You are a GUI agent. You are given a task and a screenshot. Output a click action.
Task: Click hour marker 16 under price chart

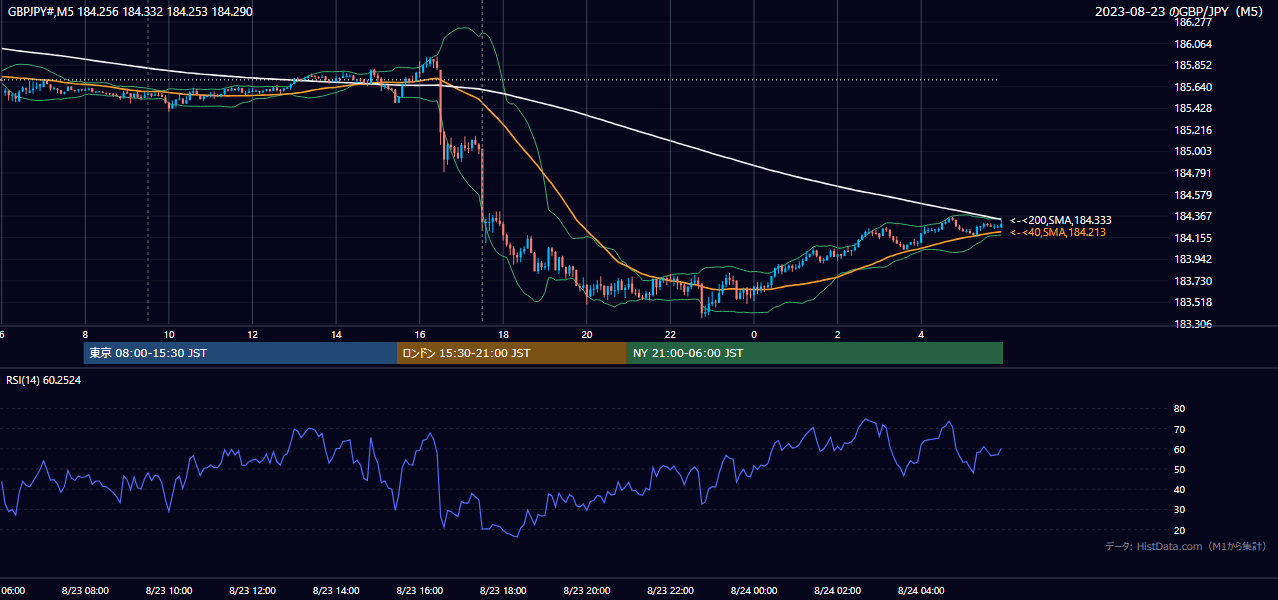pos(420,334)
